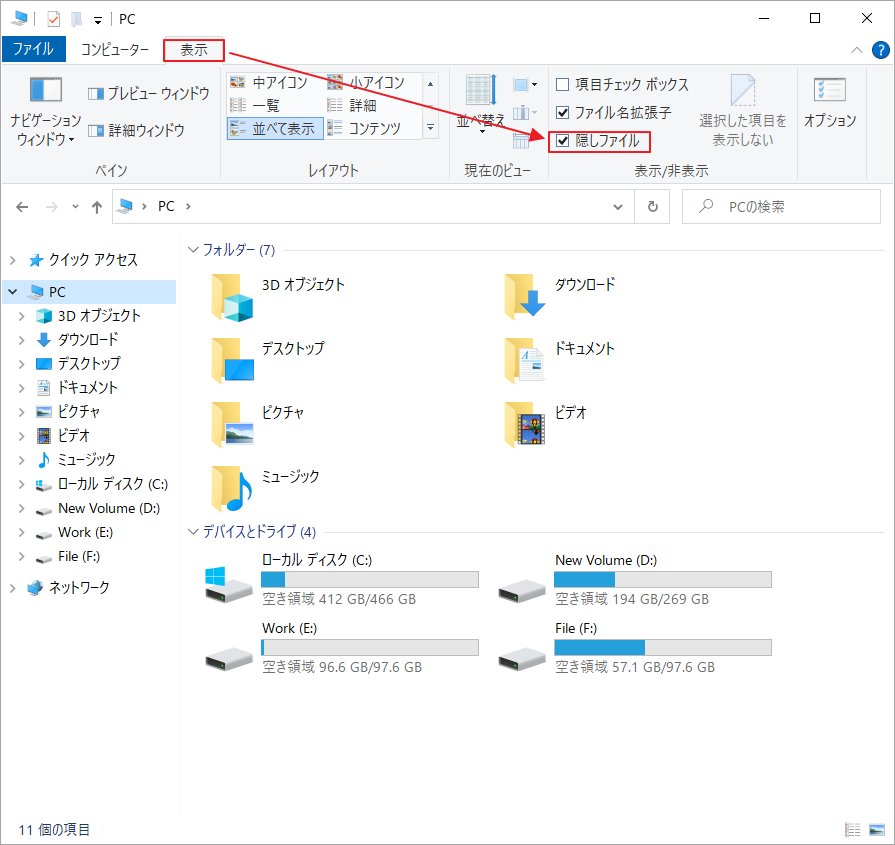Image resolution: width=895 pixels, height=845 pixels.
Task: Open the ダウンロード folder in main pane
Action: click(560, 297)
